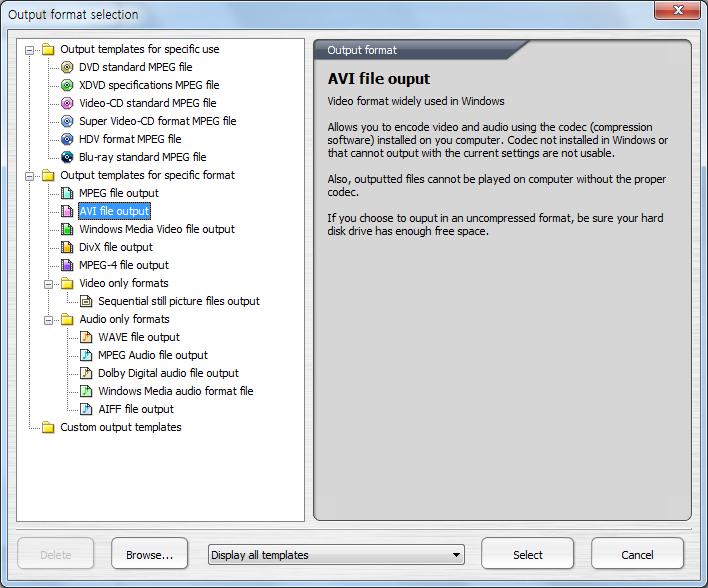This screenshot has width=708, height=588.
Task: Click the Select button
Action: (527, 555)
